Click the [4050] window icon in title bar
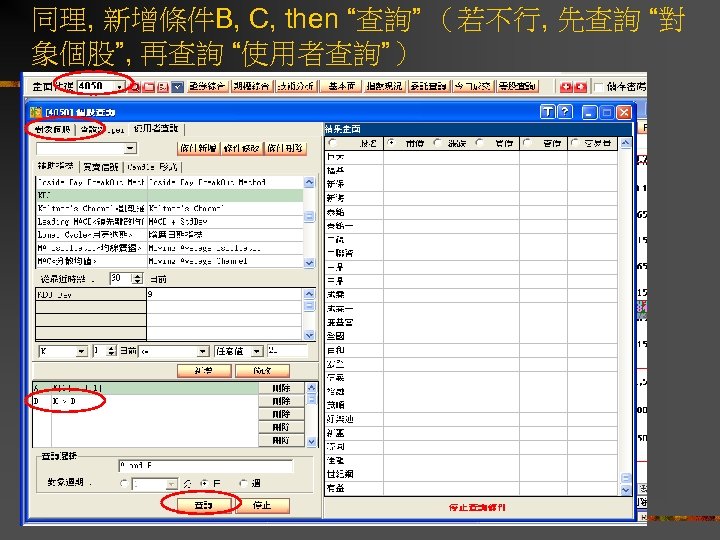720x540 pixels. [36, 112]
